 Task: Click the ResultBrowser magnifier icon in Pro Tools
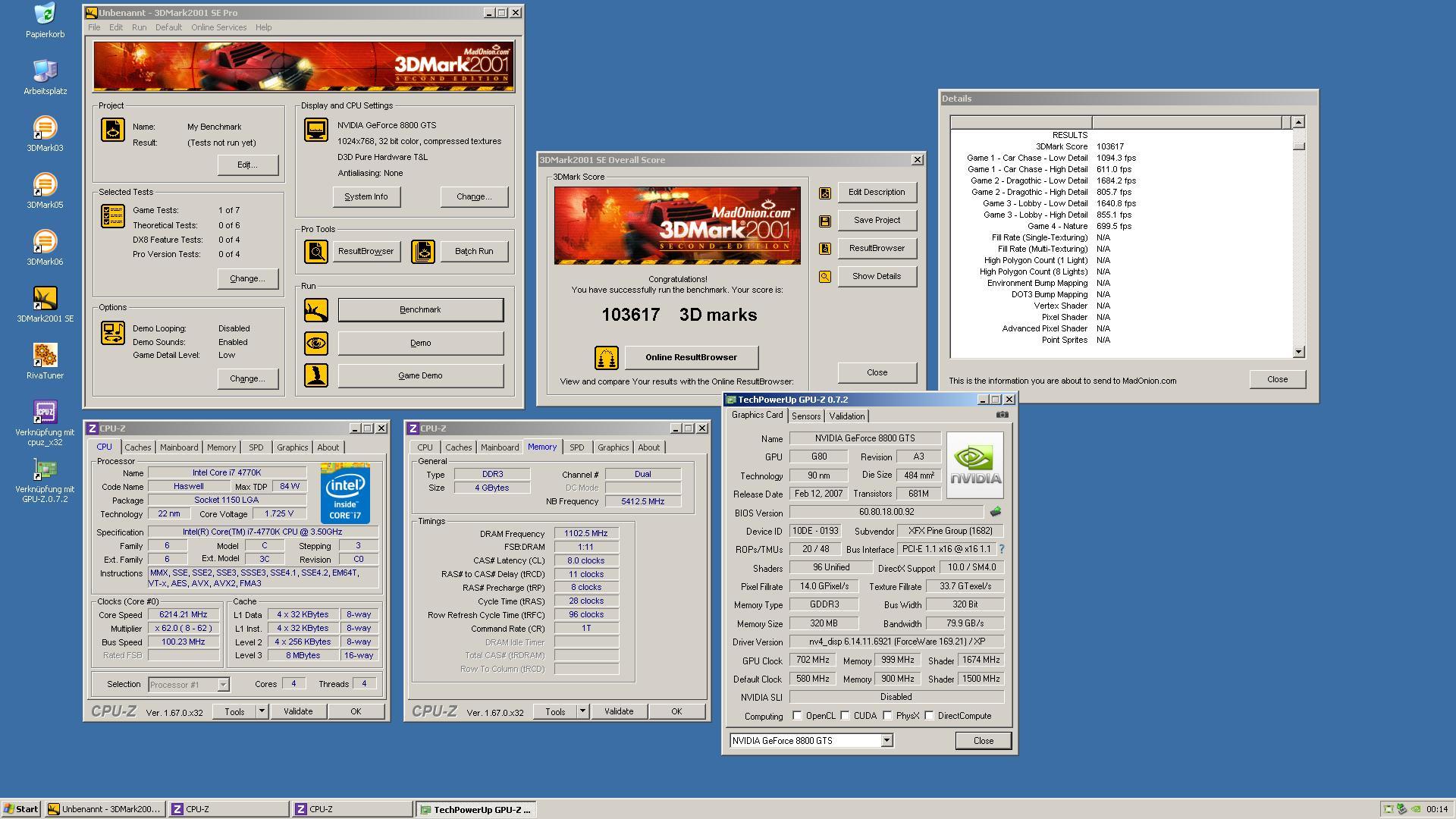click(x=316, y=251)
